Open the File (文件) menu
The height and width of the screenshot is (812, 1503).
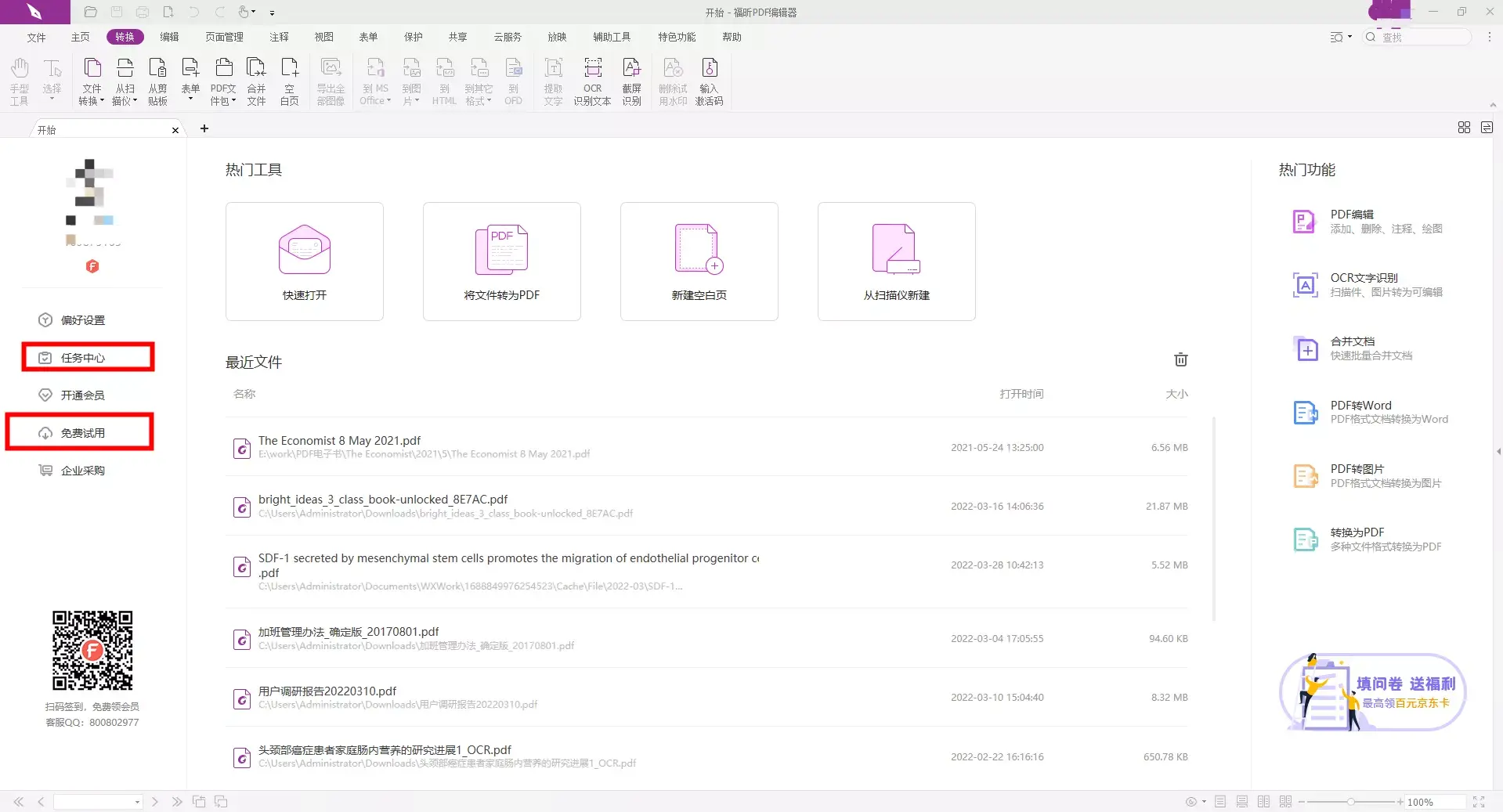coord(36,37)
